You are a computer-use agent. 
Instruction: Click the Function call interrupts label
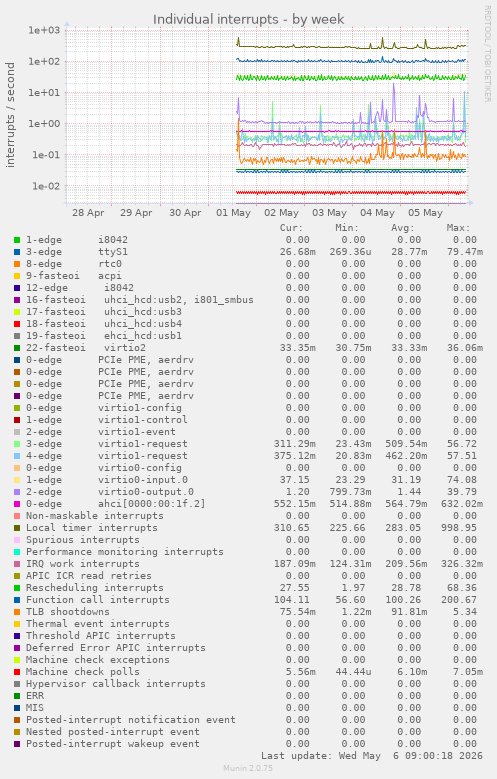click(97, 600)
